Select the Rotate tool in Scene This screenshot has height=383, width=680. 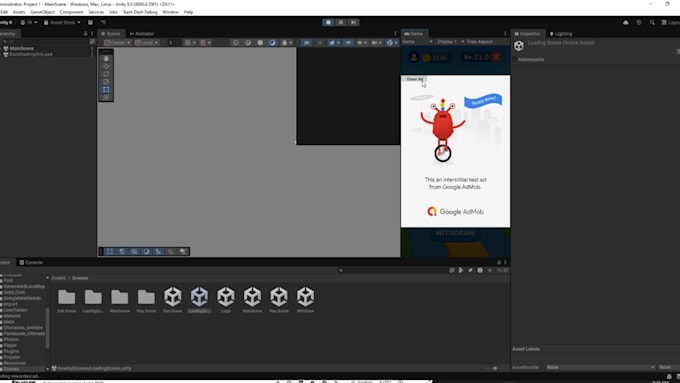pyautogui.click(x=106, y=74)
